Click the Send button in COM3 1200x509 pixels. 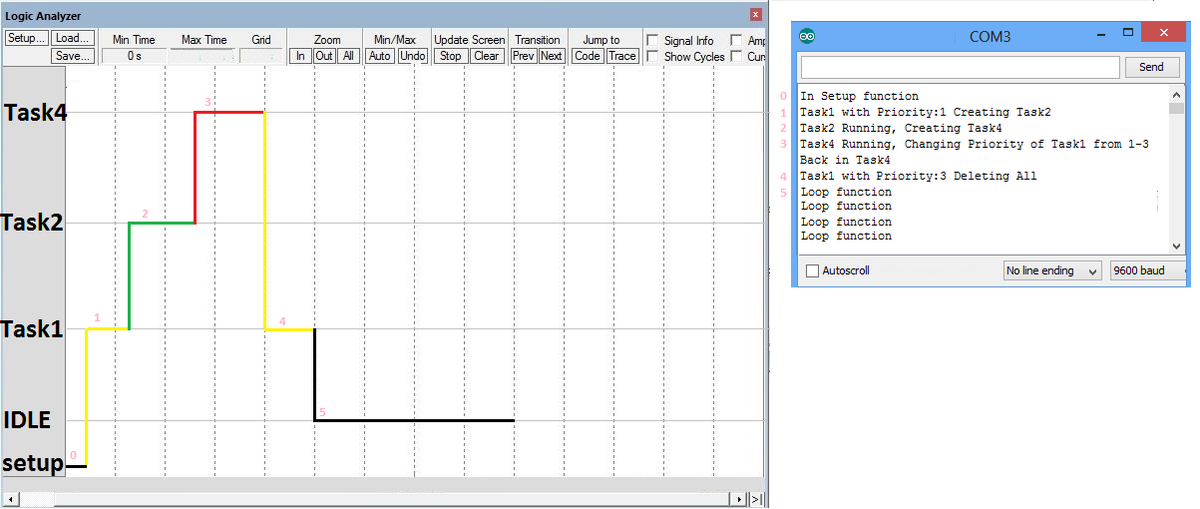[1151, 67]
